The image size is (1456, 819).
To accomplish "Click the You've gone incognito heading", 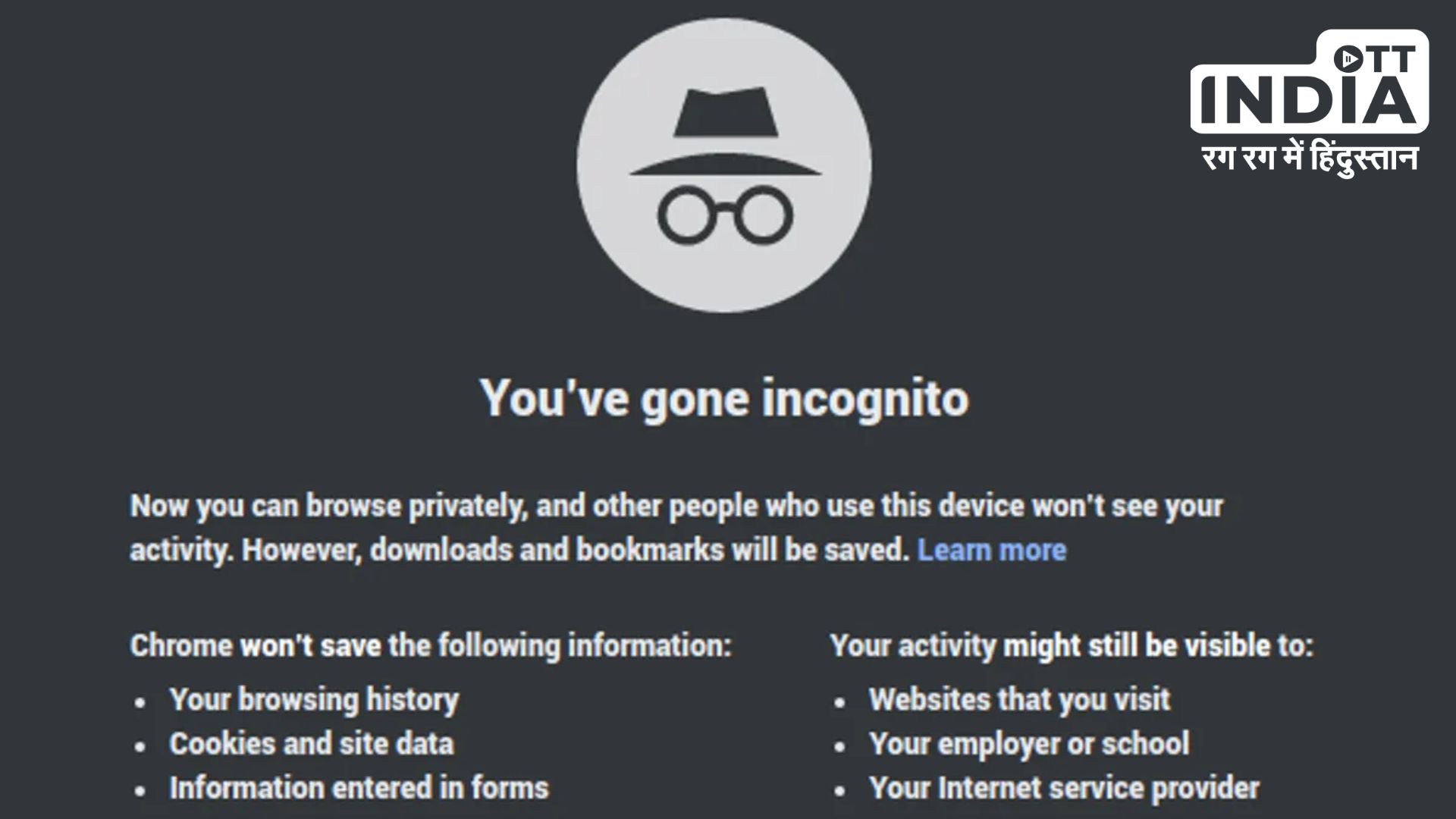I will pos(724,397).
